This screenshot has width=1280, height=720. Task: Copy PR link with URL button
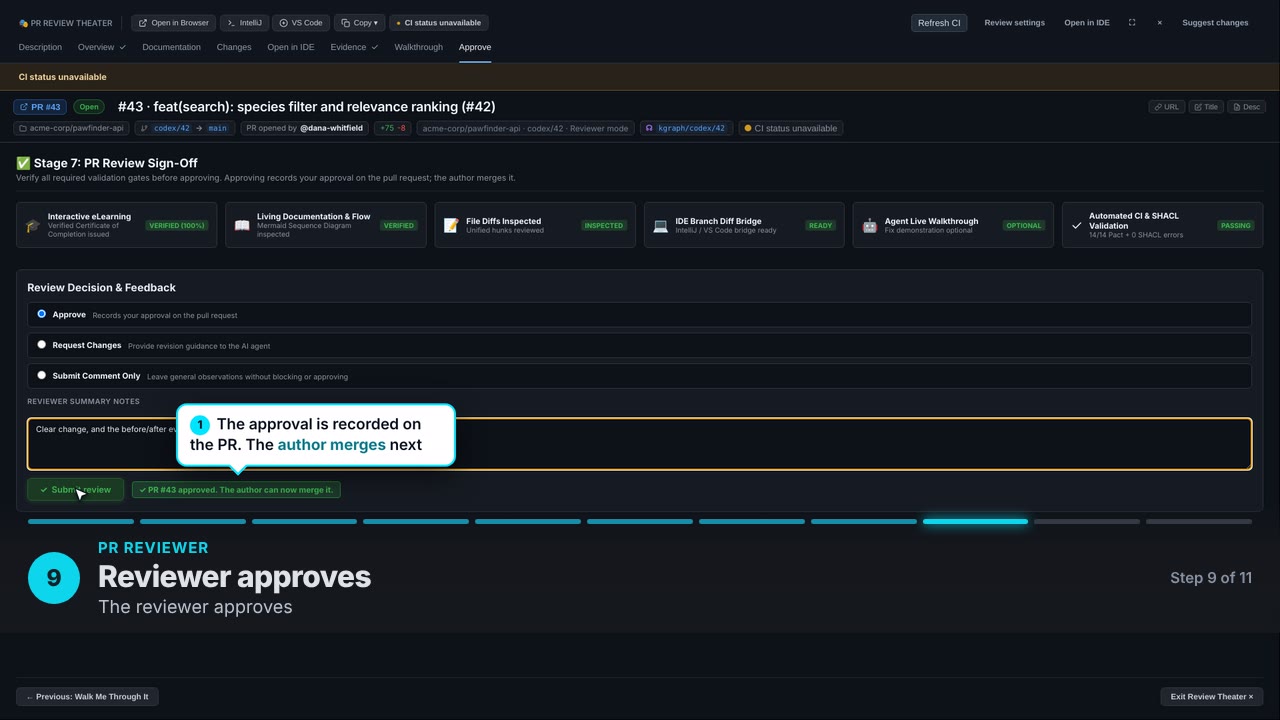click(x=1167, y=107)
